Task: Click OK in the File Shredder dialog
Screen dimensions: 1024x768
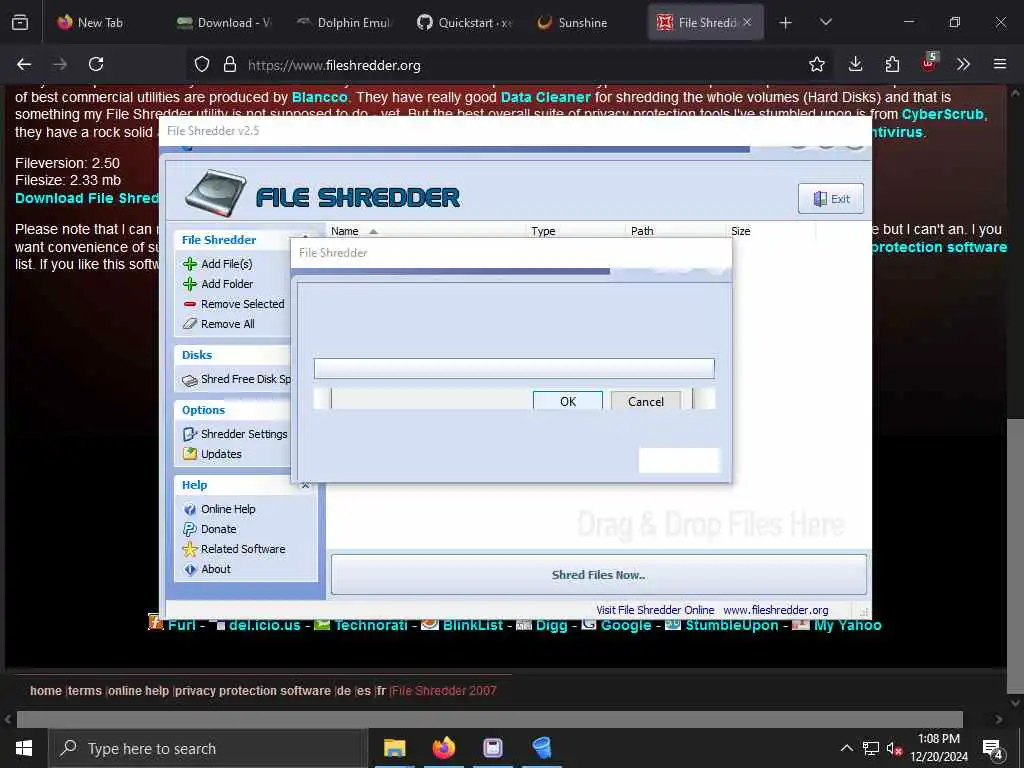Action: 568,401
